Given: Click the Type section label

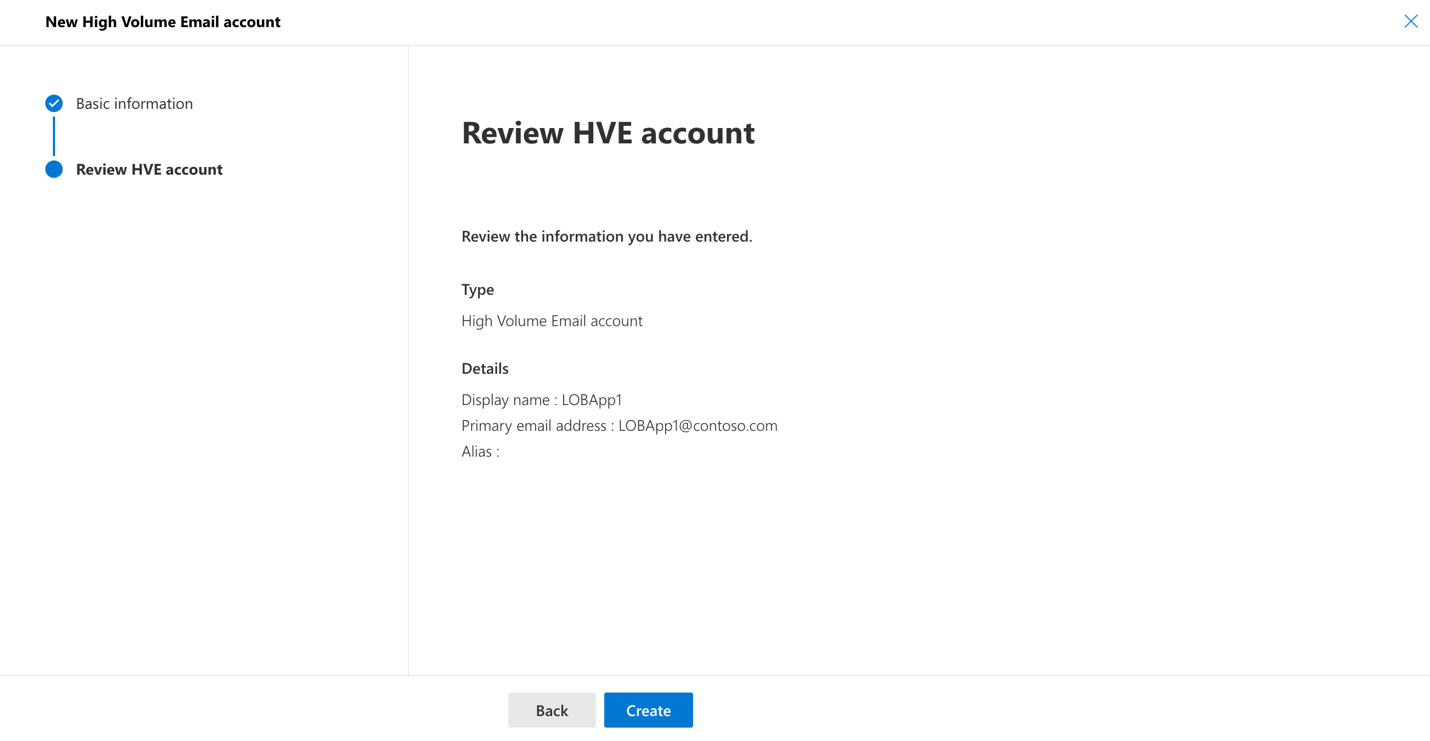Looking at the screenshot, I should (477, 290).
